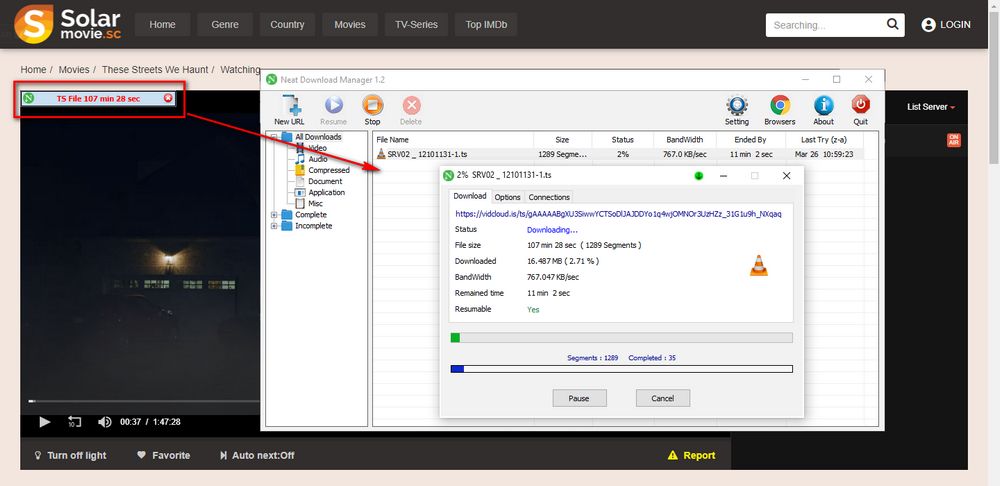Play the video
Screen dimensions: 1000x486
45,422
